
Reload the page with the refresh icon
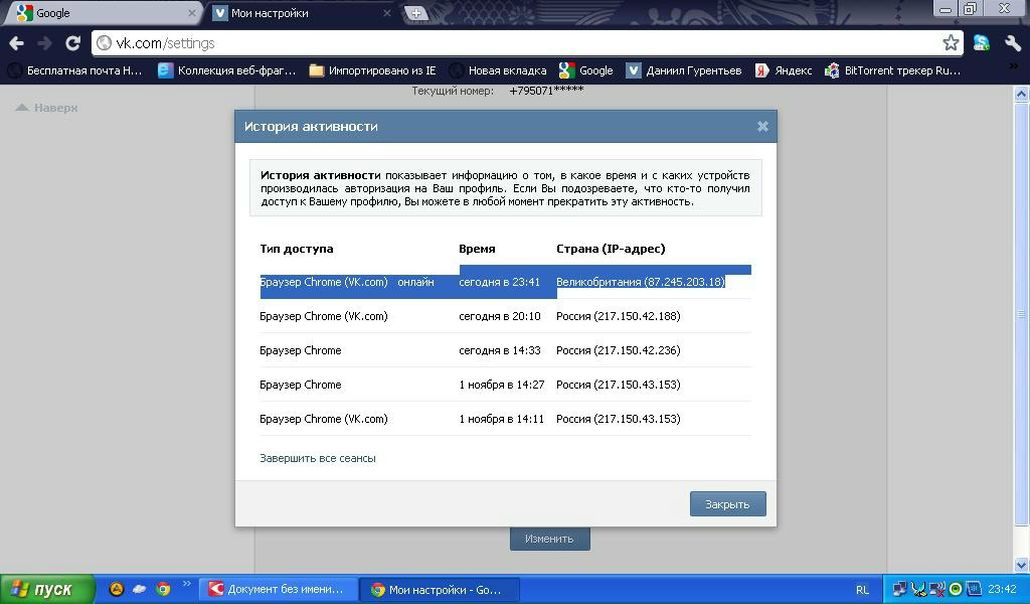tap(72, 44)
